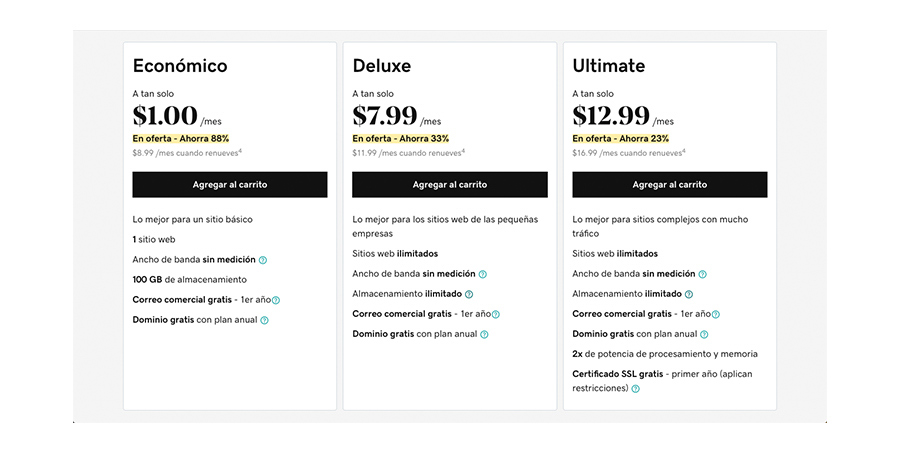The width and height of the screenshot is (900, 450).
Task: Open Certificado SSL gratis help icon
Action: (635, 389)
